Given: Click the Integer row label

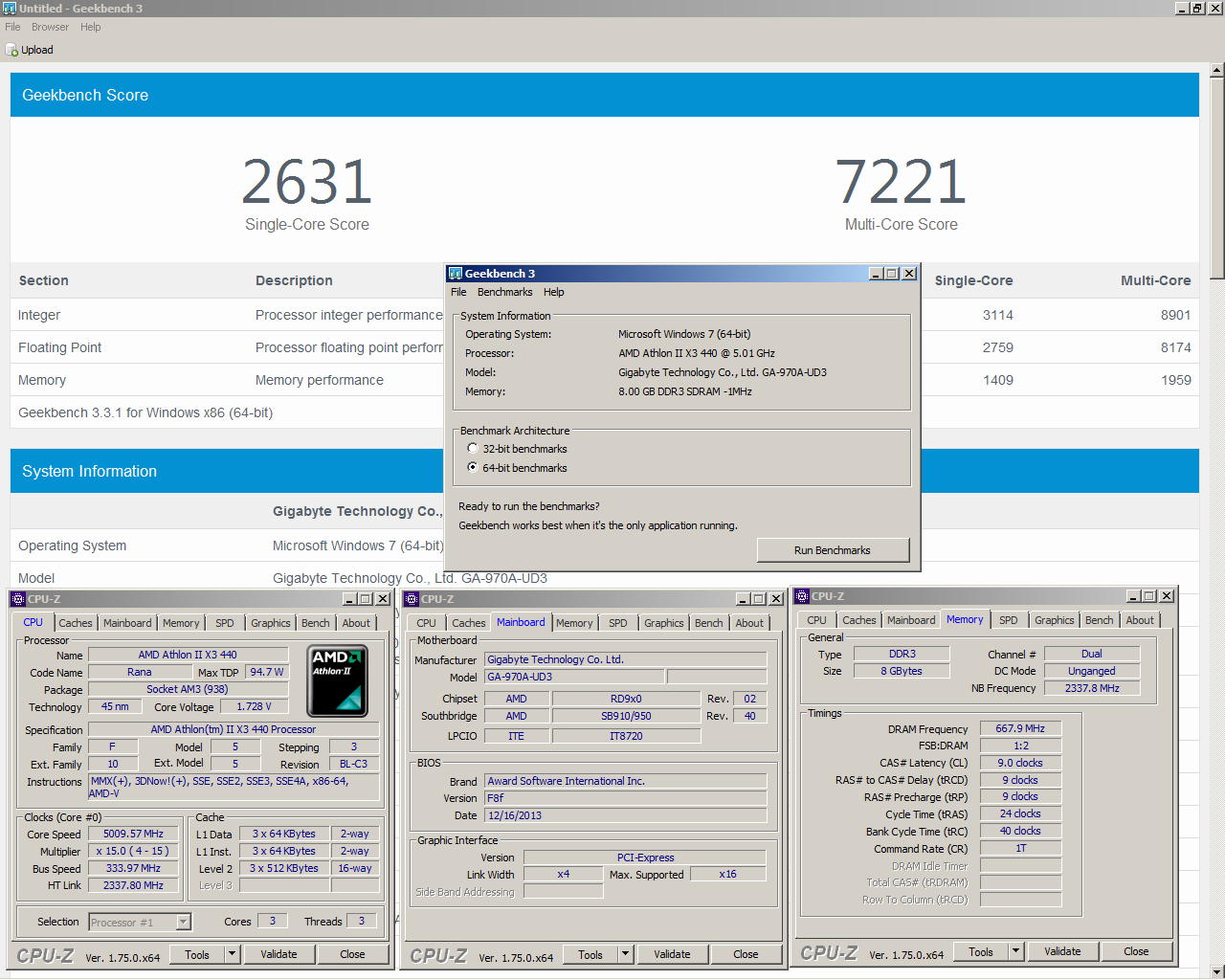Looking at the screenshot, I should (39, 315).
